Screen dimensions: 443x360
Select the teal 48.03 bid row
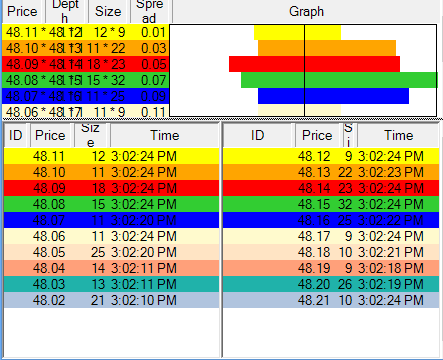111,284
